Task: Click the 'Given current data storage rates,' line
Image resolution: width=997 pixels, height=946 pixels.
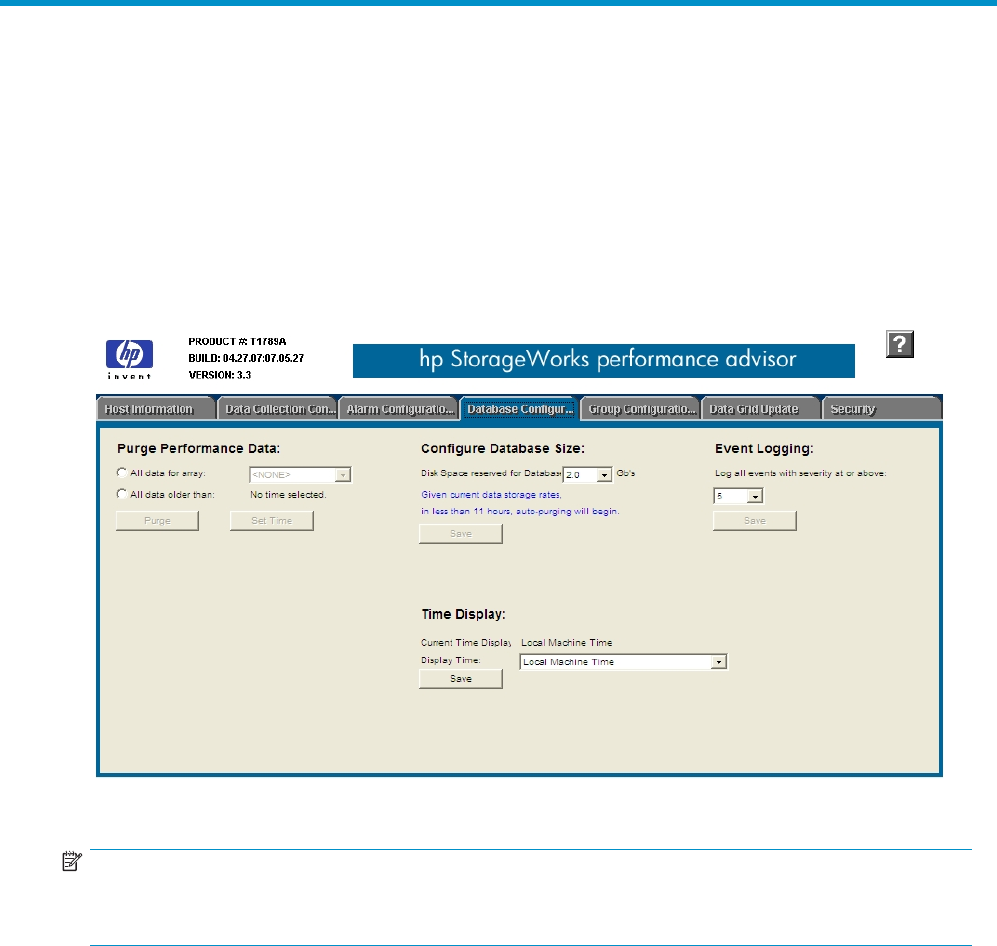Action: (492, 495)
